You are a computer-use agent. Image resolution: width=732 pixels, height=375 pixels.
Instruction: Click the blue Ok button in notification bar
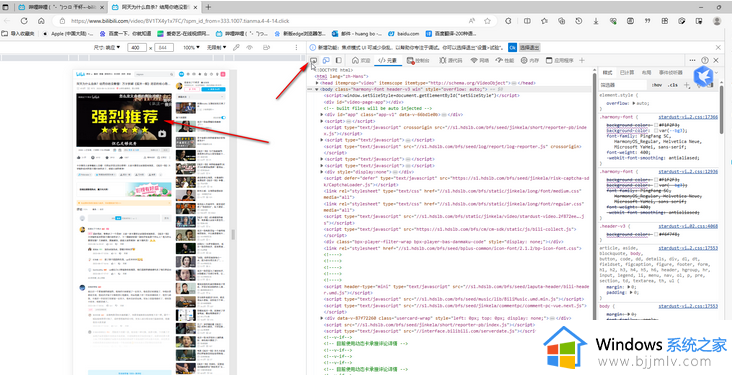pos(513,48)
